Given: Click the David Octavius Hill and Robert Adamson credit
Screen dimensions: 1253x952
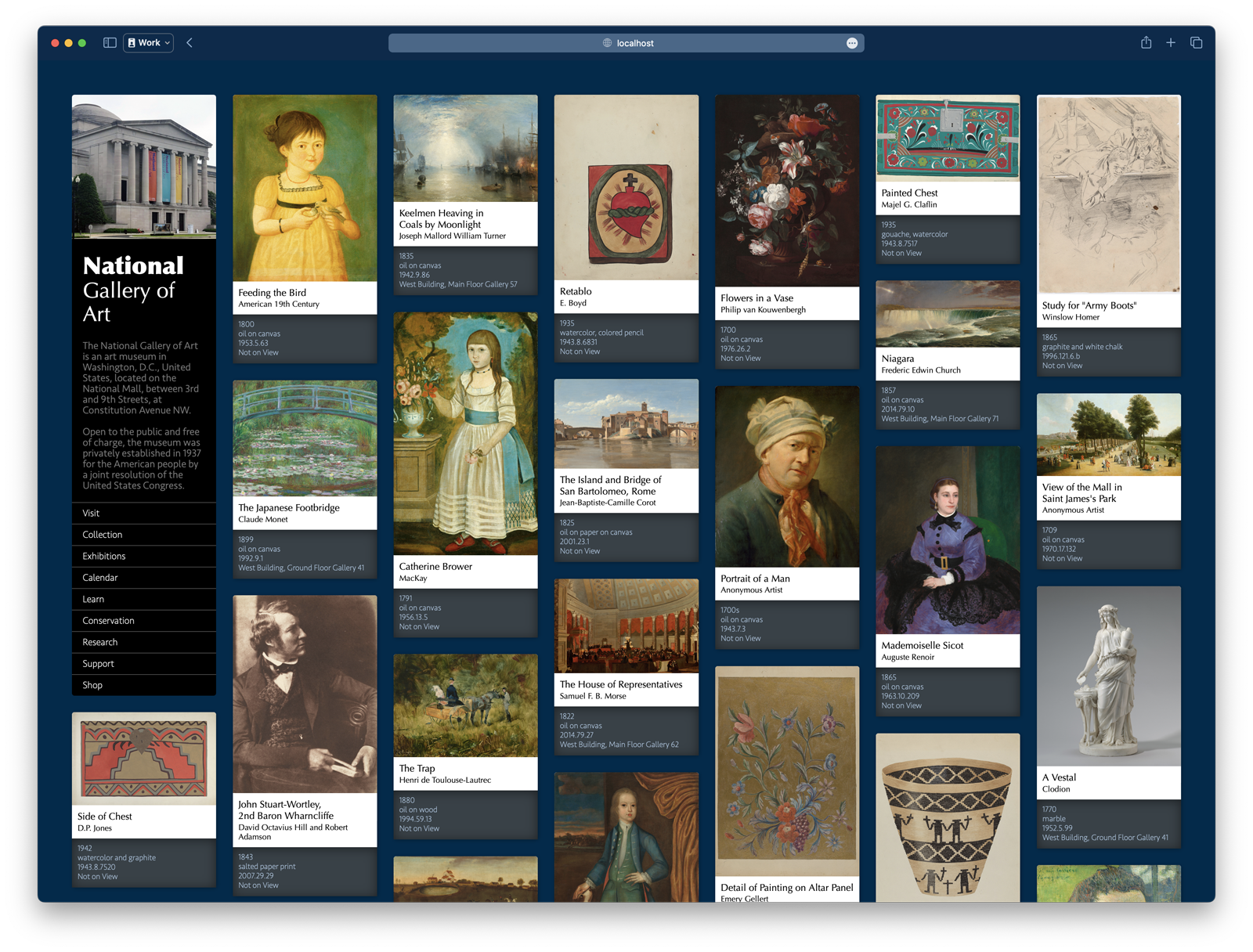Looking at the screenshot, I should 293,832.
